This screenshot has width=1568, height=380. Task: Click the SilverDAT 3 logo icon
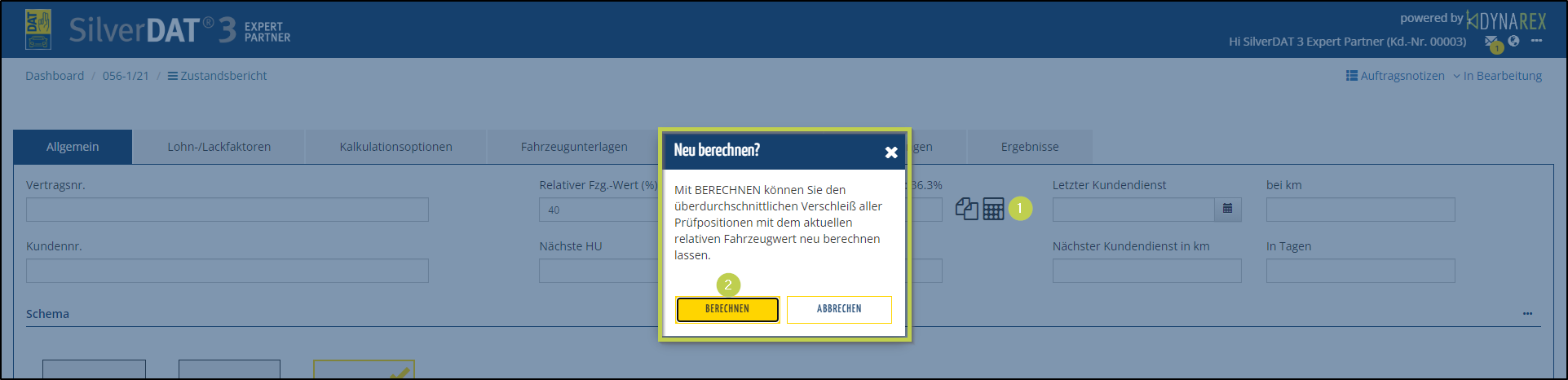[x=38, y=29]
